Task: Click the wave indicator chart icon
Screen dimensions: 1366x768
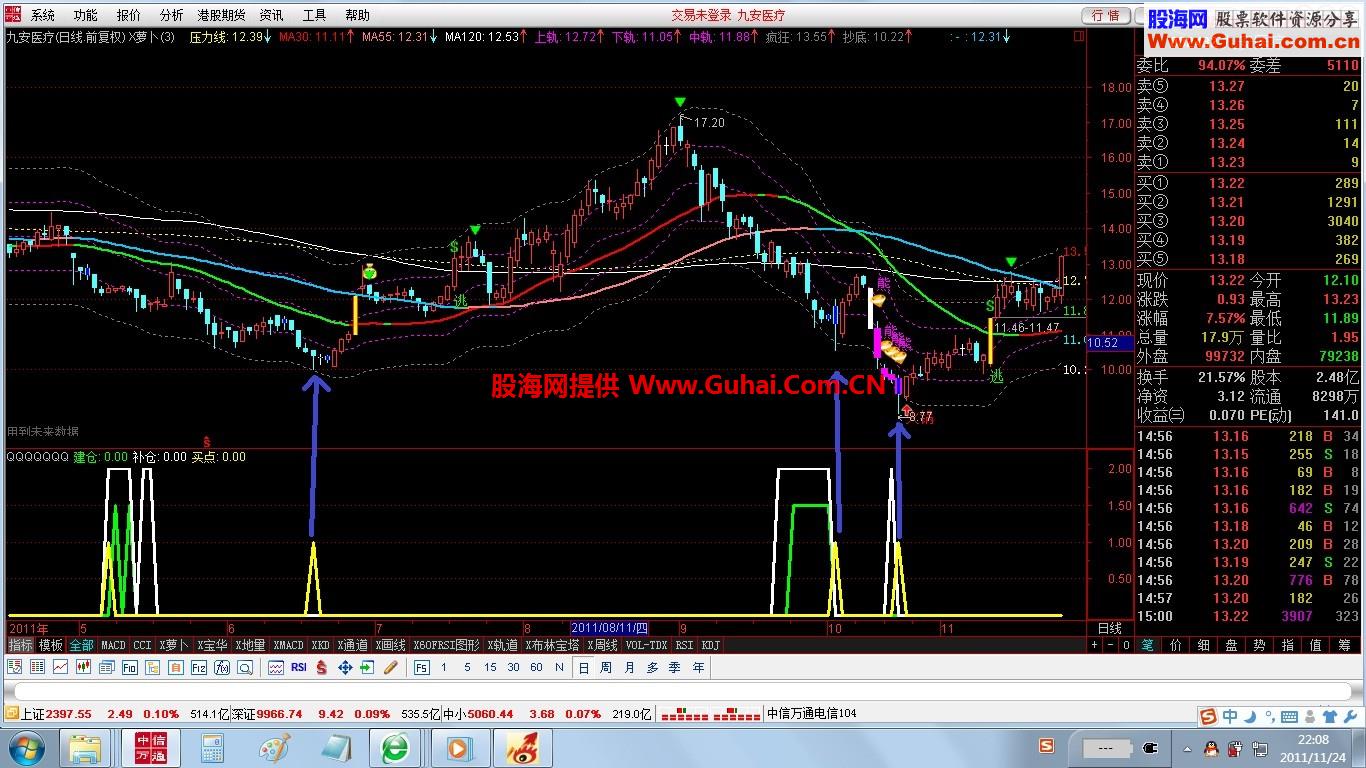Action: click(x=275, y=667)
